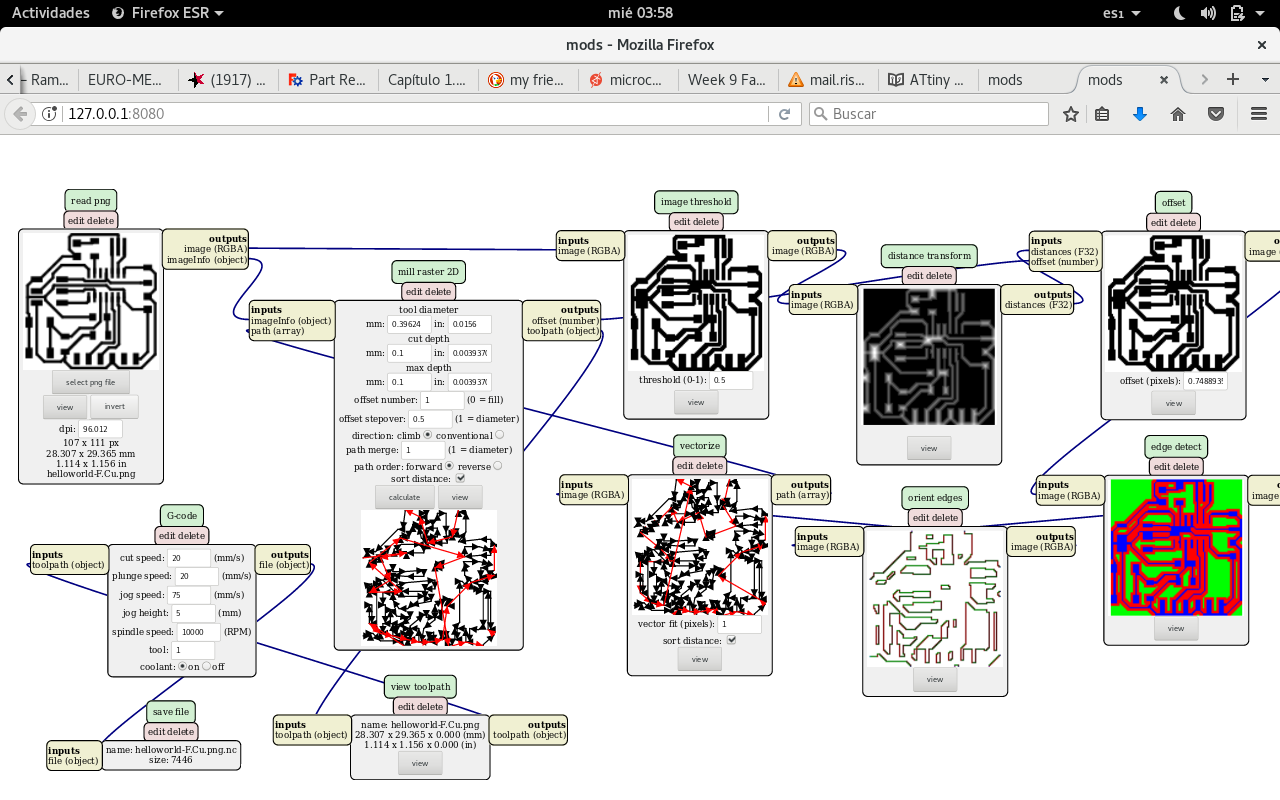Reload the current page

coord(785,114)
